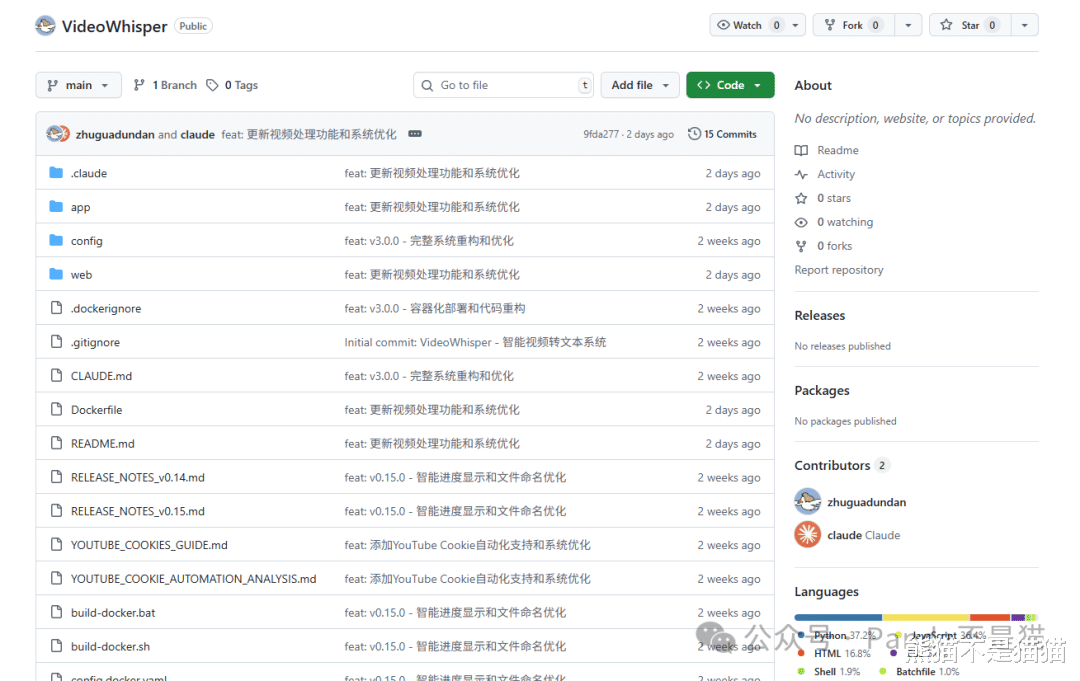Open the CLAUDE.md file
Screen dimensions: 1080x681
pos(101,376)
